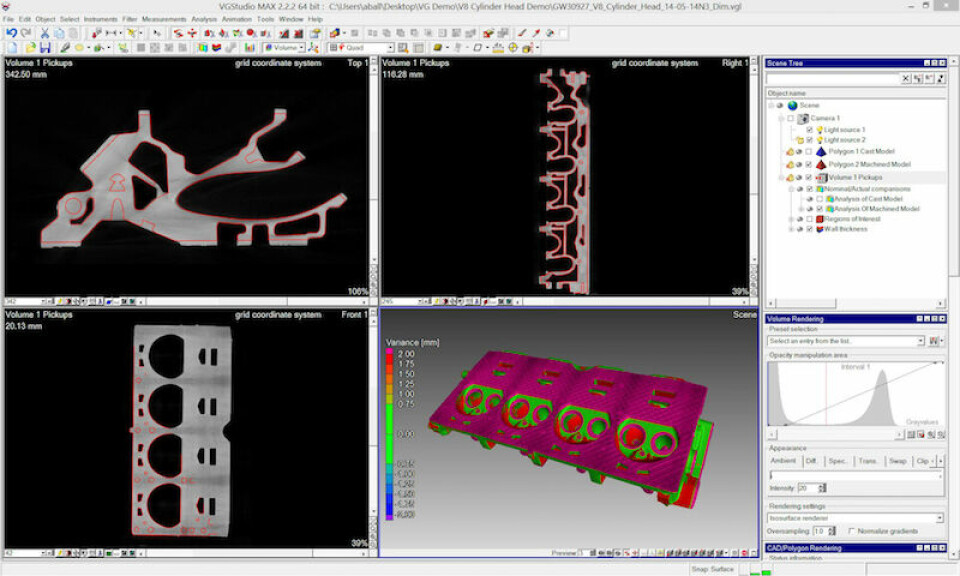960x576 pixels.
Task: Switch to the Spec. appearance tab
Action: pos(838,461)
